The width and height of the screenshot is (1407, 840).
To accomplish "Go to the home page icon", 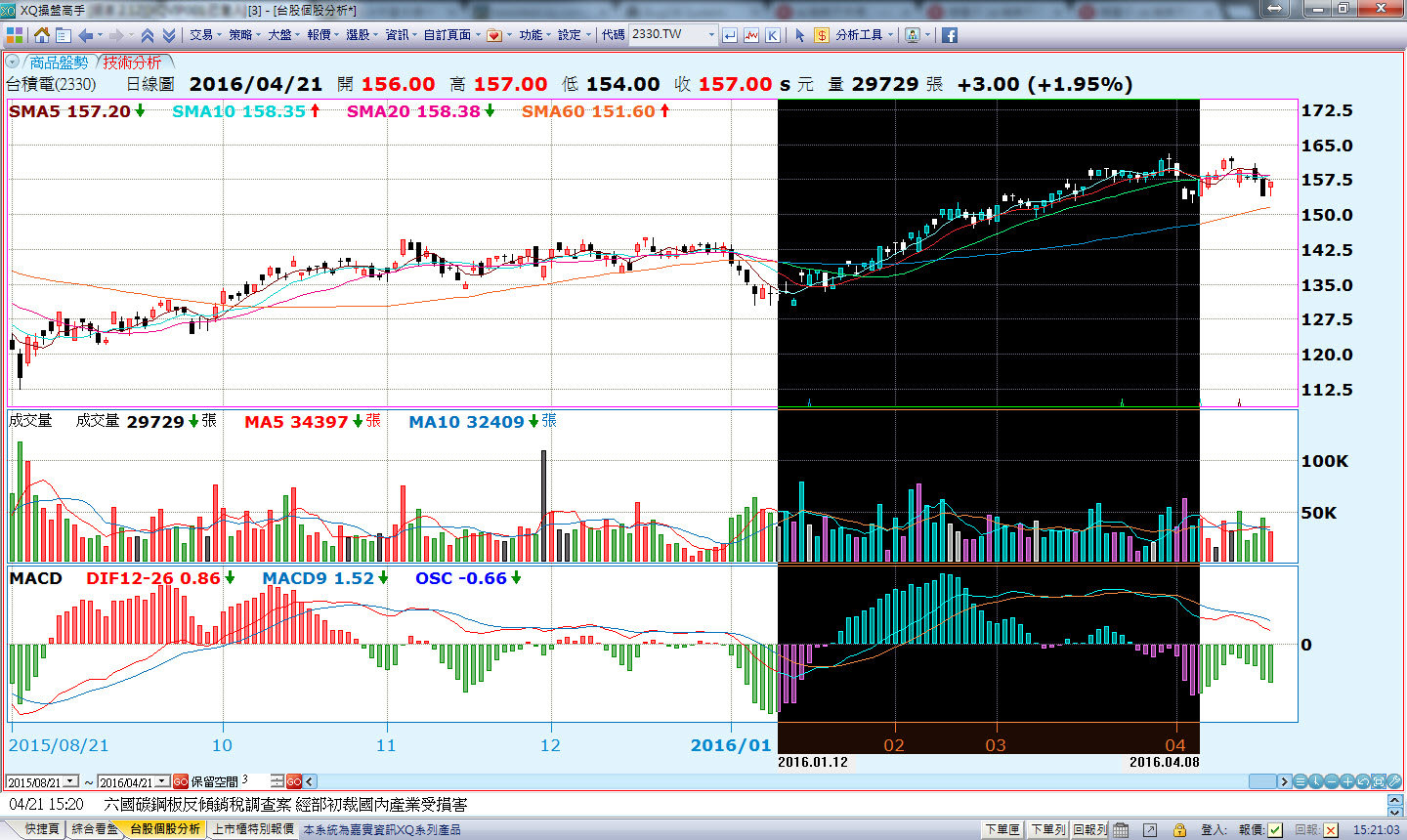I will [x=41, y=35].
